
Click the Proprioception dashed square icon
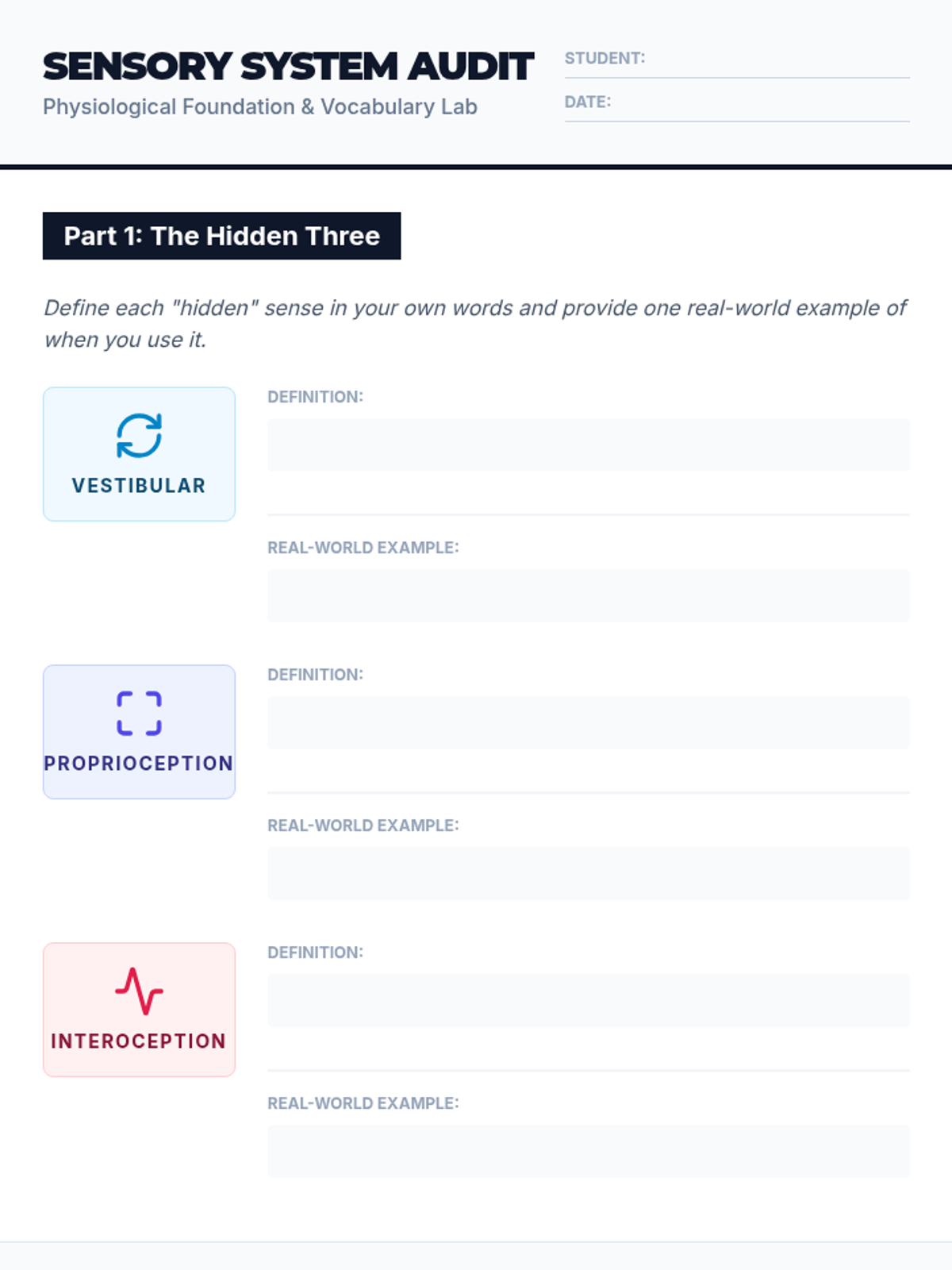coord(139,714)
